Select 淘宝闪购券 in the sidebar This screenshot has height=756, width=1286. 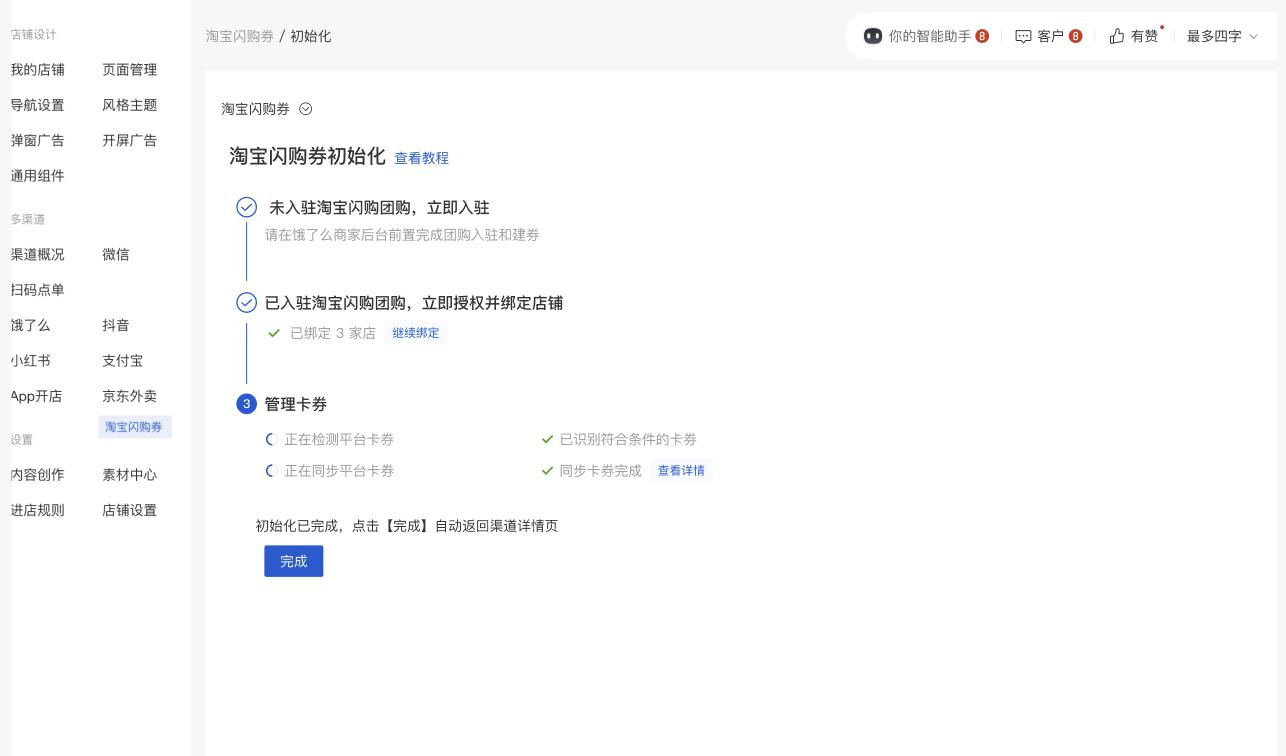point(134,427)
